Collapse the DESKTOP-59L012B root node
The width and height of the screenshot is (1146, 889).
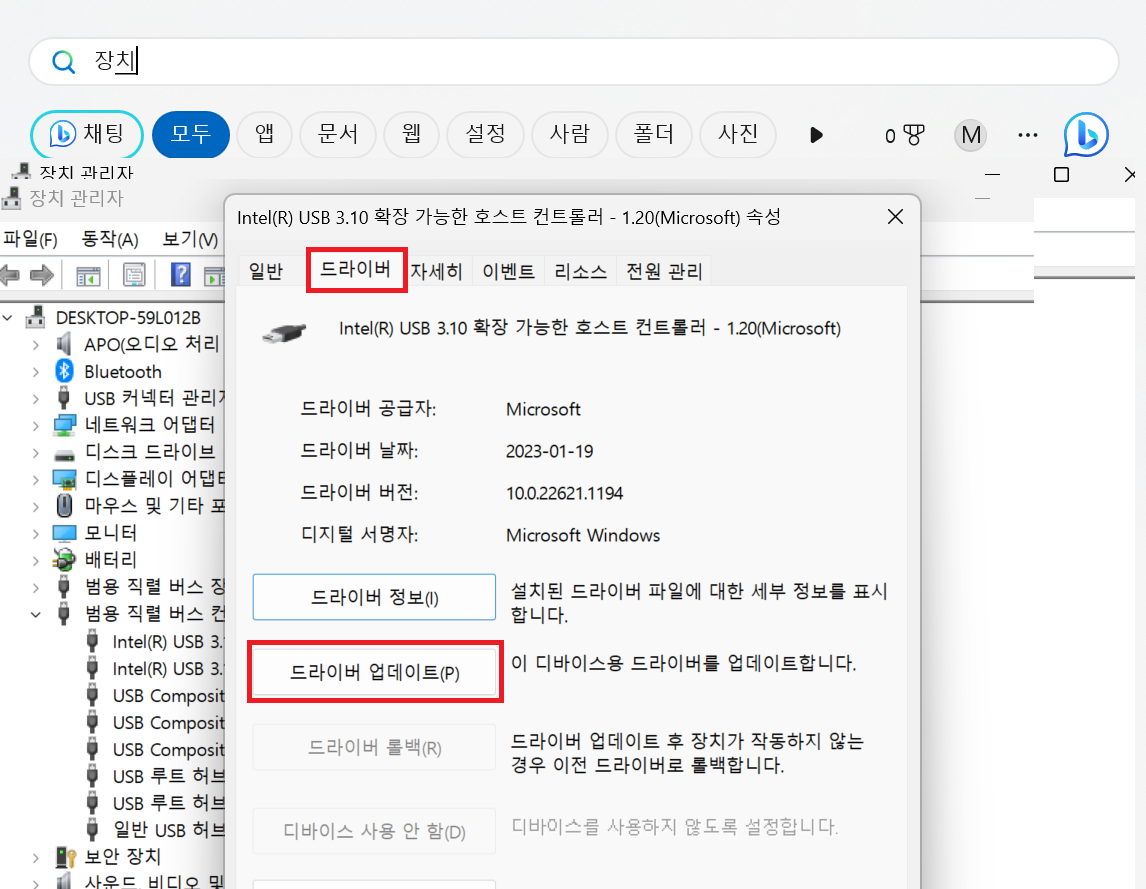(8, 318)
